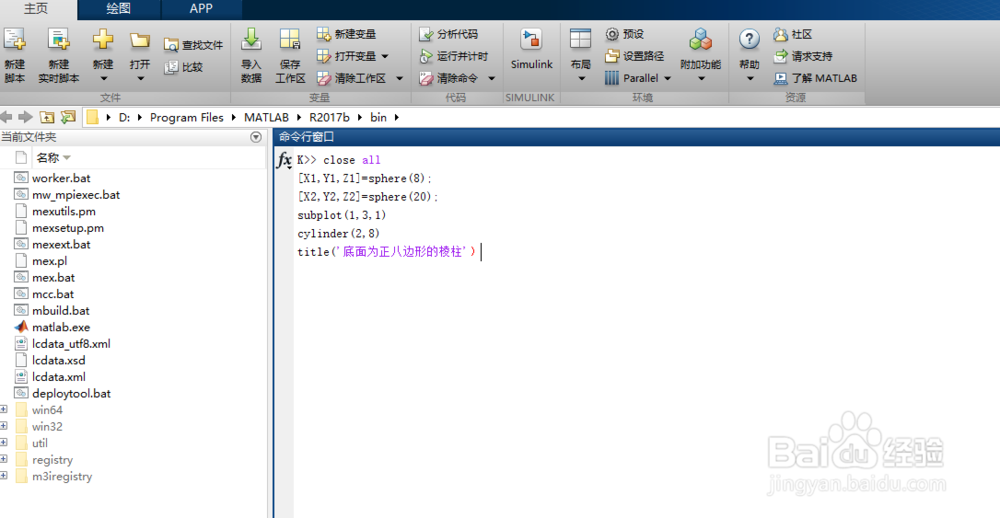The width and height of the screenshot is (1000, 518).
Task: Open the Layout (布局) dropdown arrow
Action: pyautogui.click(x=581, y=79)
